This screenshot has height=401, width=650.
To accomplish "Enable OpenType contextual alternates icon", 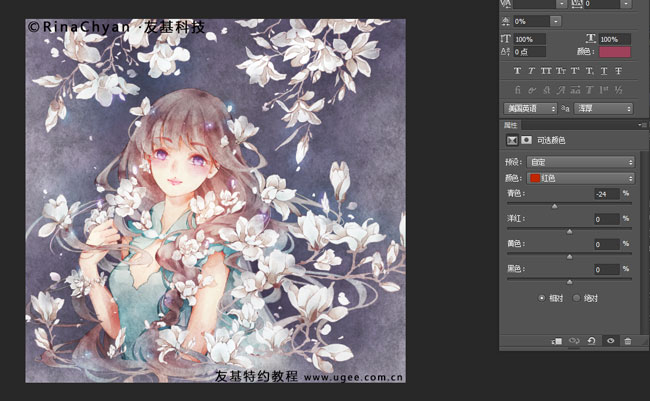I will click(532, 90).
